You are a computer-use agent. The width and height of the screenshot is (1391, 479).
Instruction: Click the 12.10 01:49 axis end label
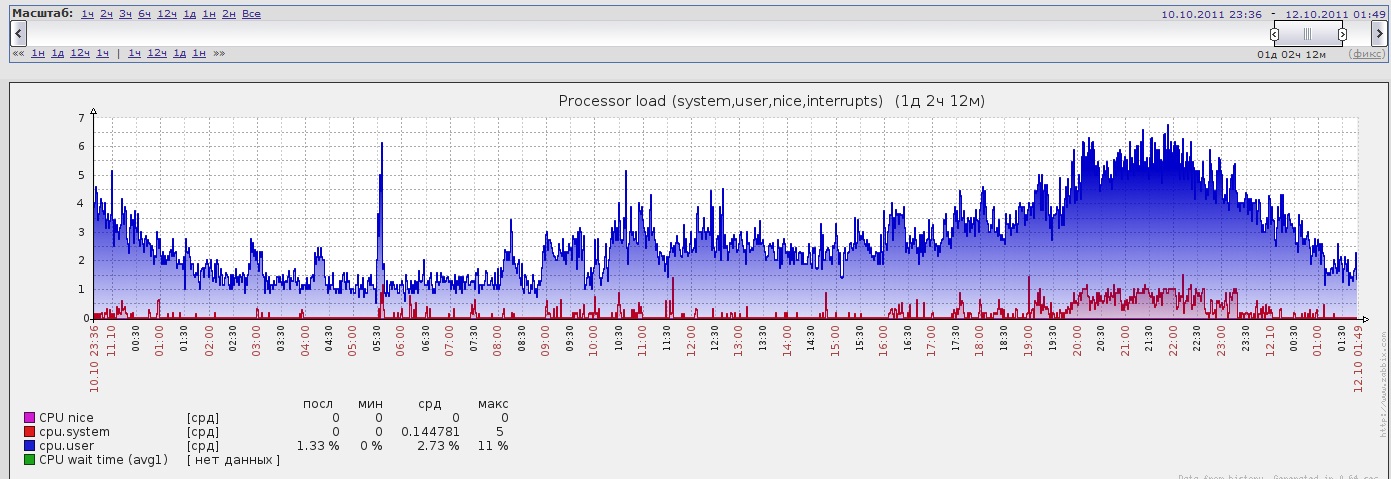point(1358,358)
